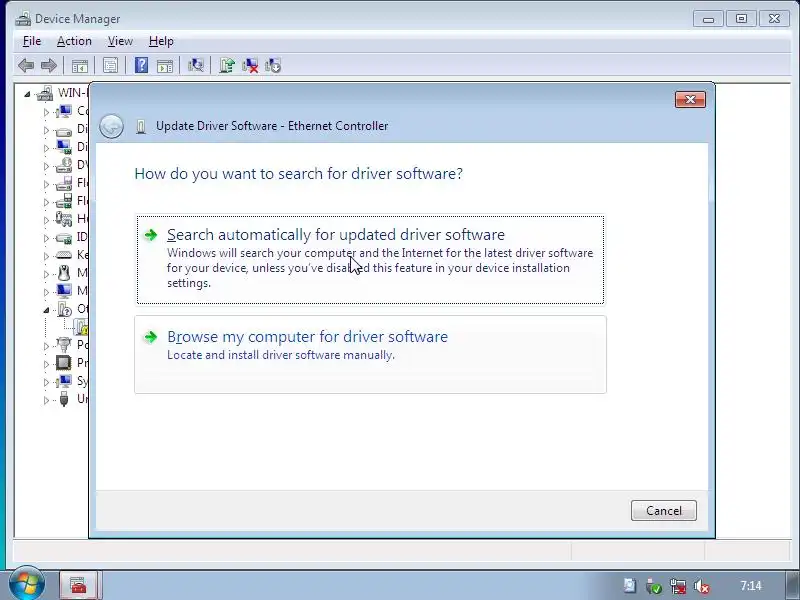Open the Action menu

tap(74, 41)
